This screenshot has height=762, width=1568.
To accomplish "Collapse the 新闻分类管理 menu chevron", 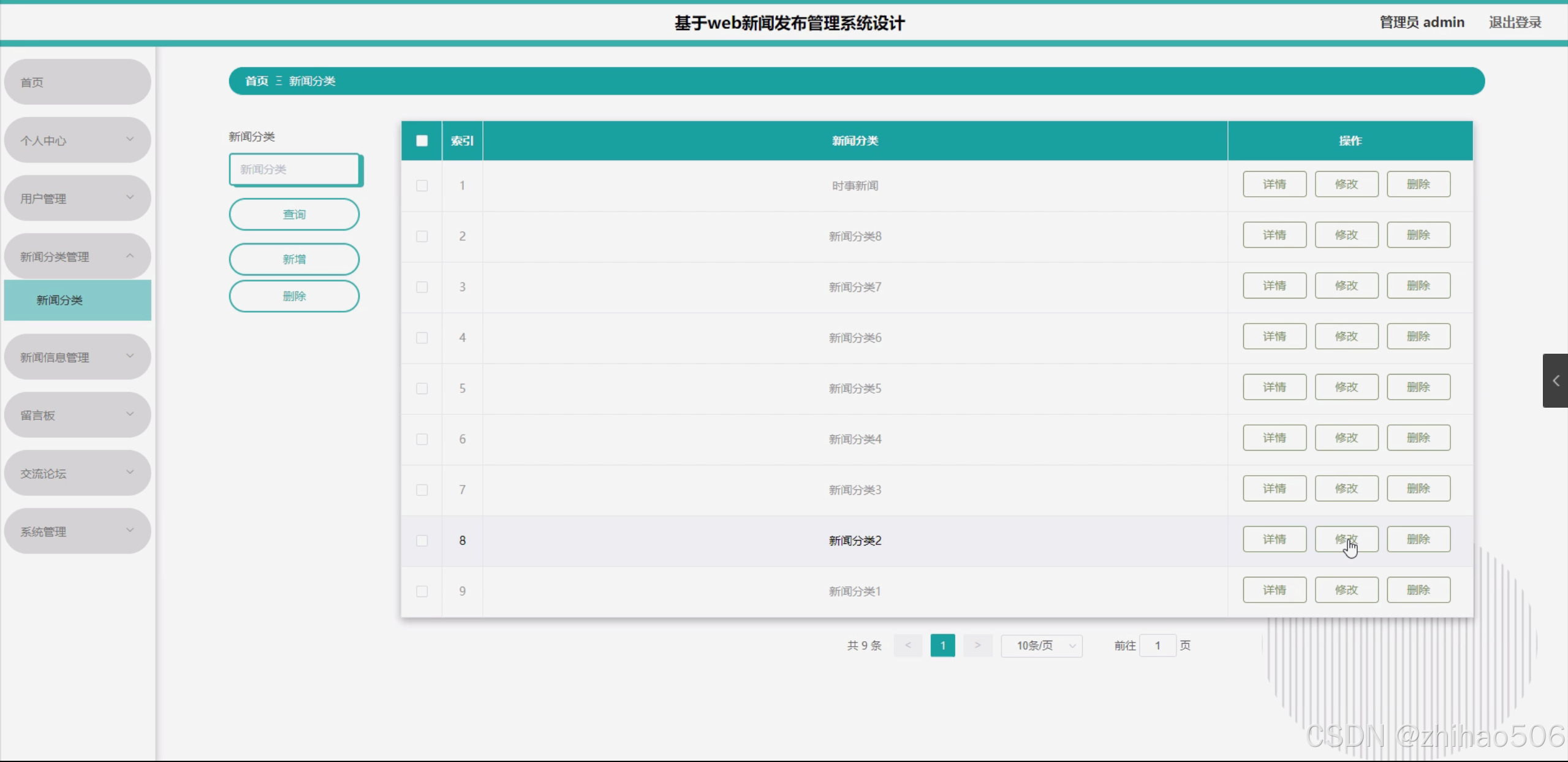I will pos(130,256).
